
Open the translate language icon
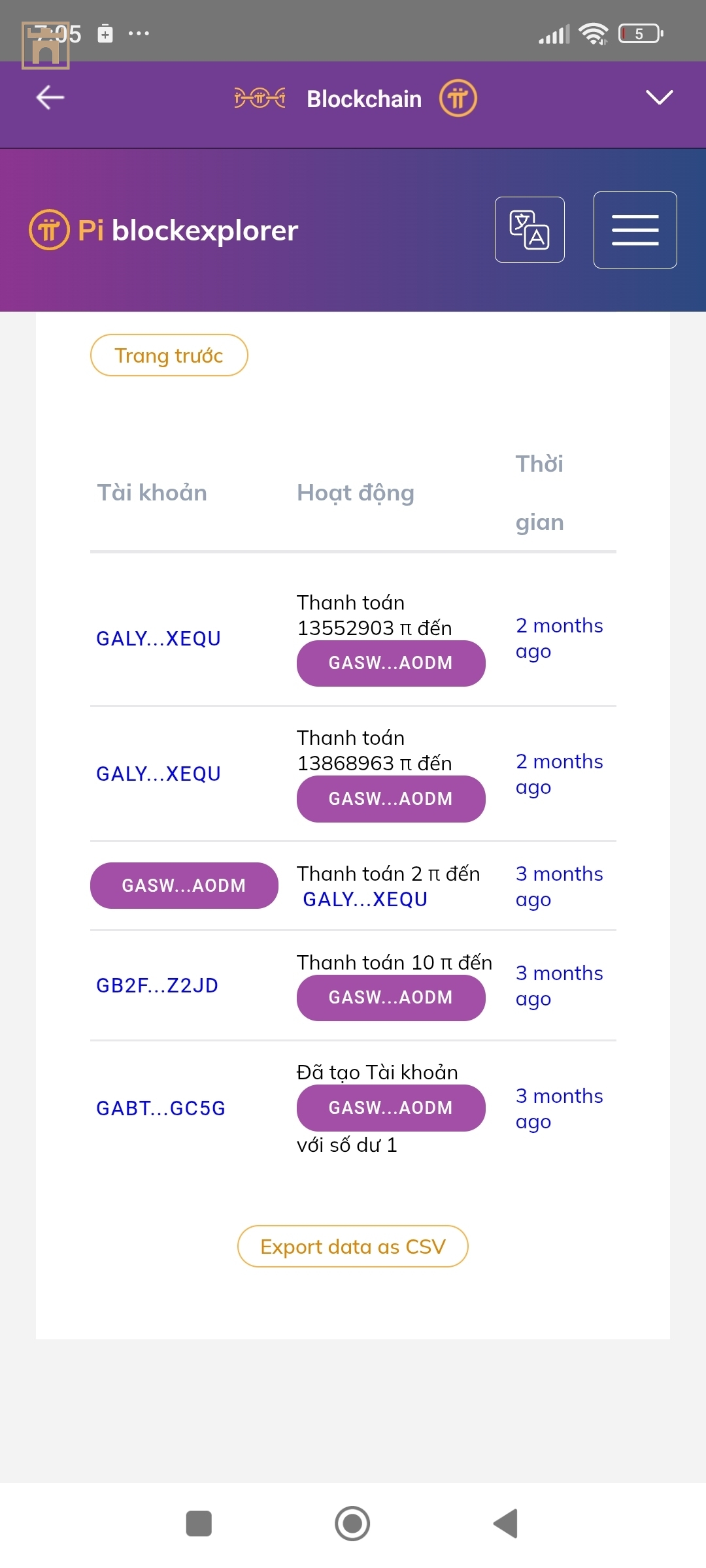[x=529, y=229]
